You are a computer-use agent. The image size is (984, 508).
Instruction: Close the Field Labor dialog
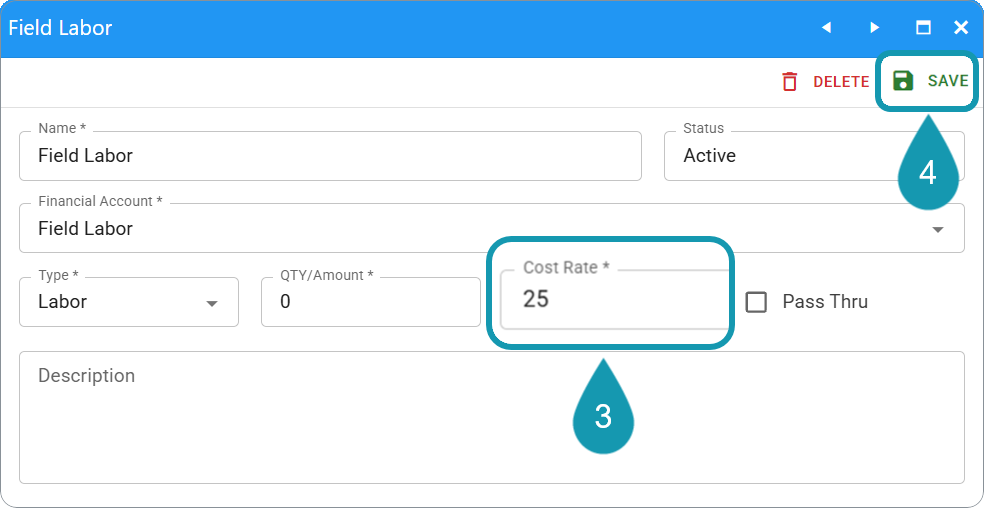pos(961,28)
